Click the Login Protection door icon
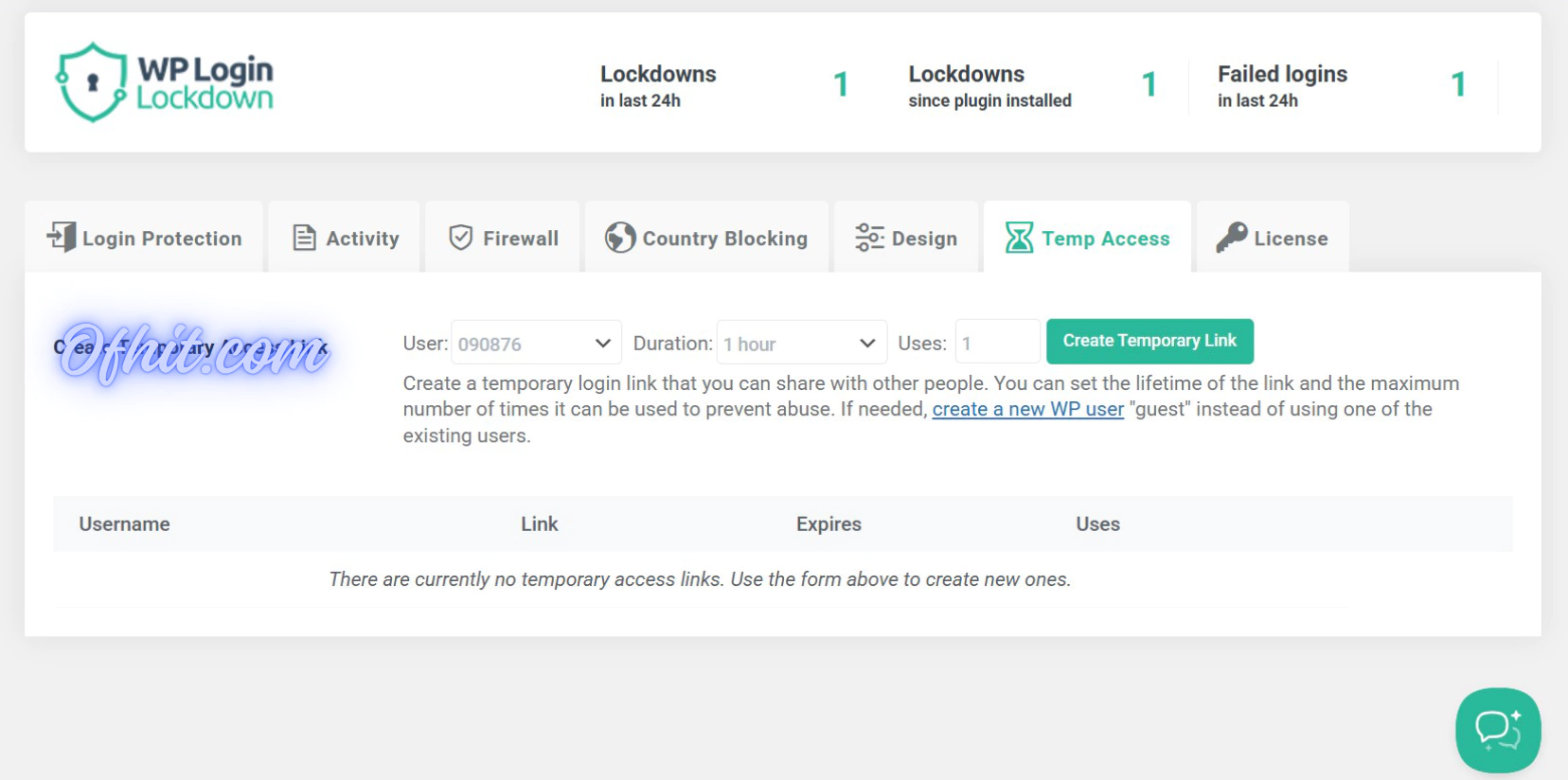Screen dimensions: 1568x780 point(62,237)
